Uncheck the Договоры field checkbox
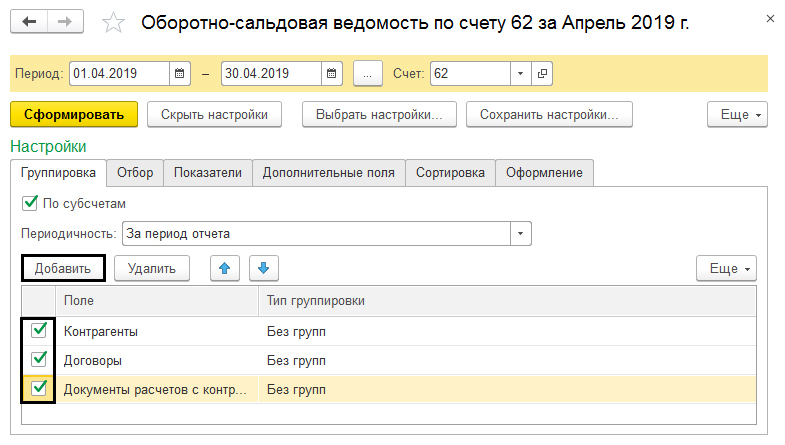The width and height of the screenshot is (785, 445). pos(40,359)
